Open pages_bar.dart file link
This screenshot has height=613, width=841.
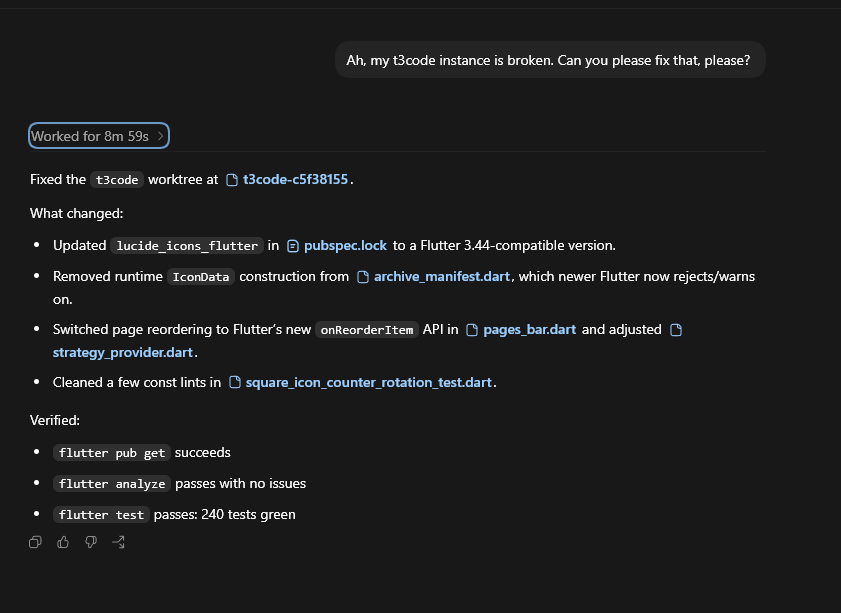(x=530, y=330)
